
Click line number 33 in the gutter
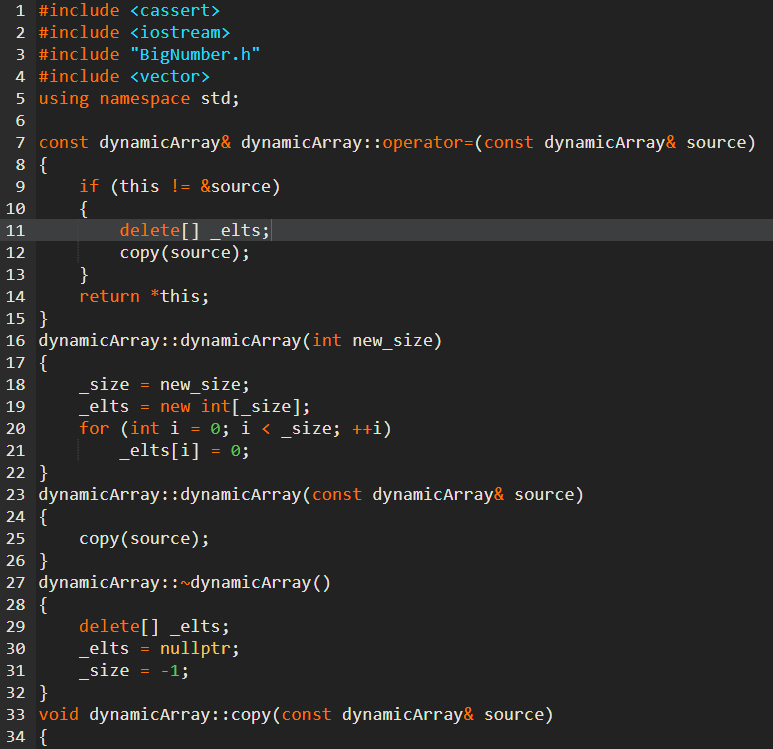tap(15, 714)
